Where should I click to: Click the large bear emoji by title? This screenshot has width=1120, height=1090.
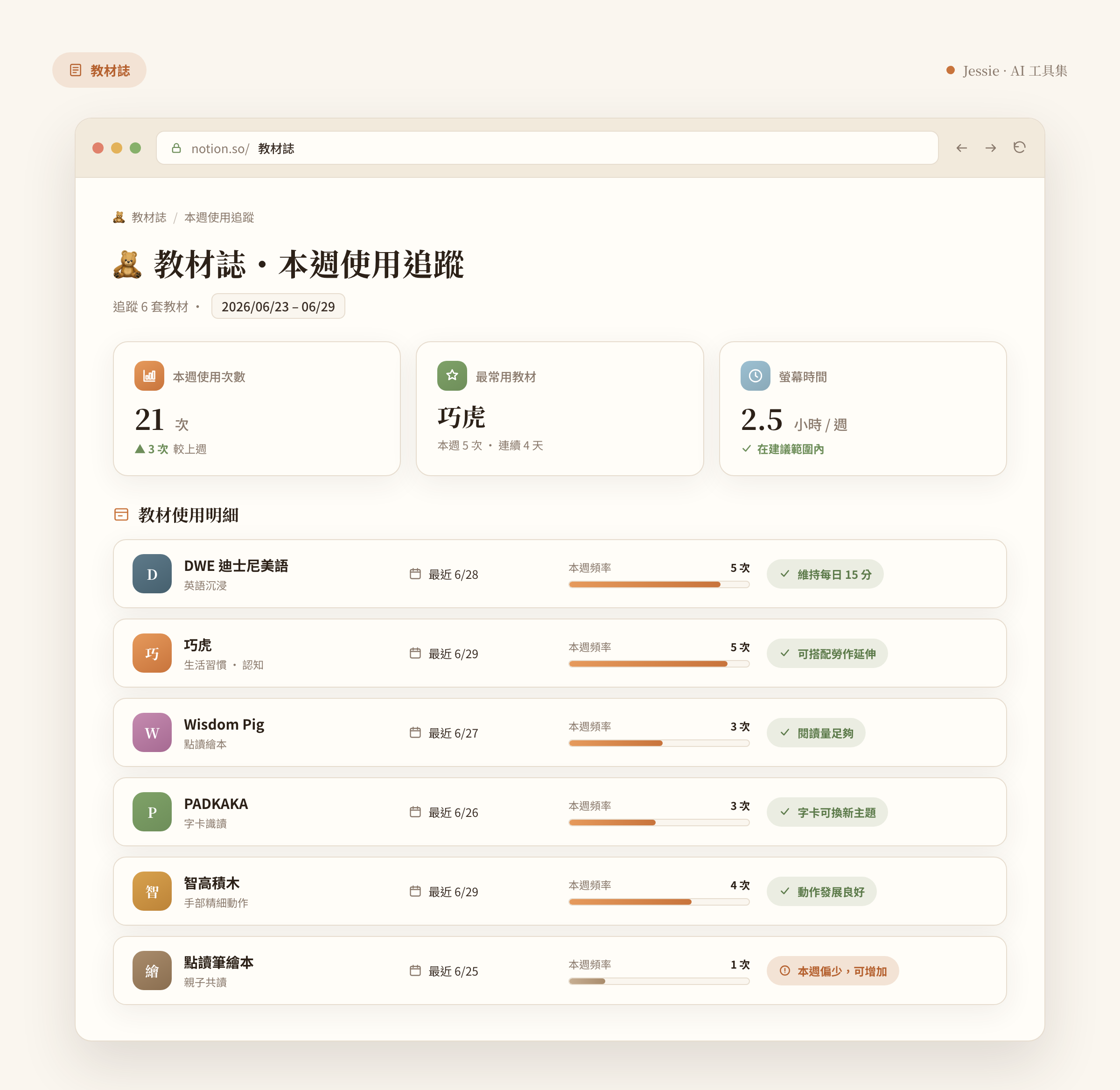(127, 265)
